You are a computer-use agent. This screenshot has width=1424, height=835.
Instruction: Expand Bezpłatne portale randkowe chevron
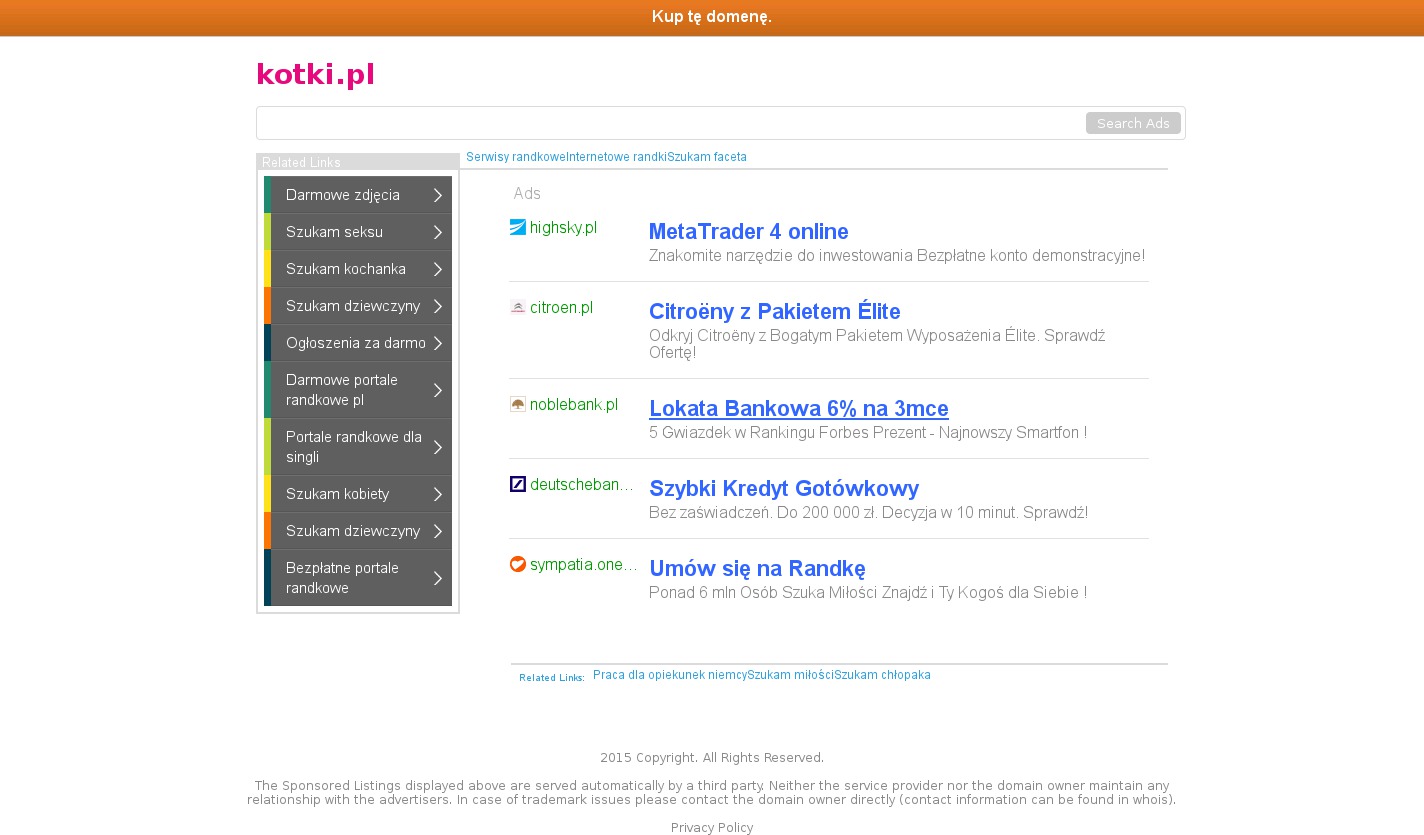[437, 578]
